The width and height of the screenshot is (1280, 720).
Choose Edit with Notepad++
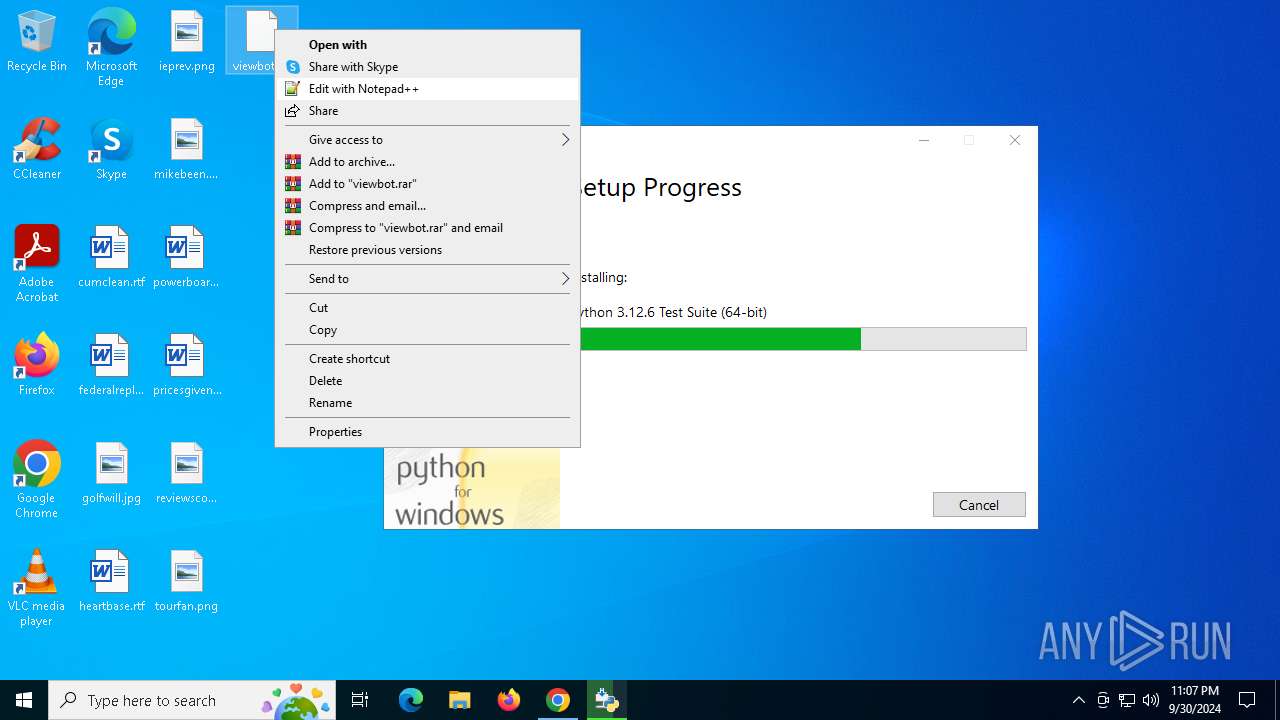427,89
